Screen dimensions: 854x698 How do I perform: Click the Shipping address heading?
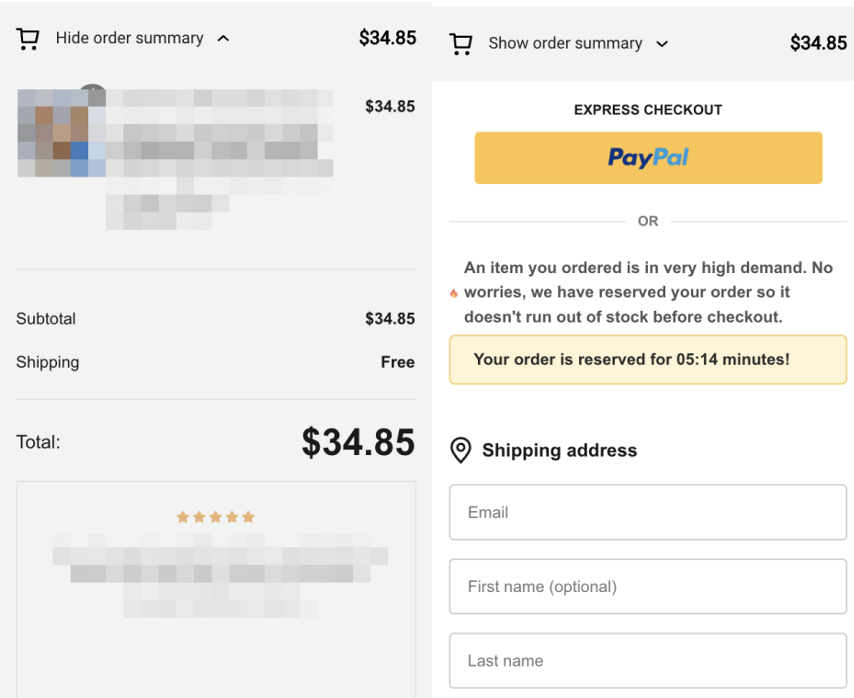tap(559, 450)
